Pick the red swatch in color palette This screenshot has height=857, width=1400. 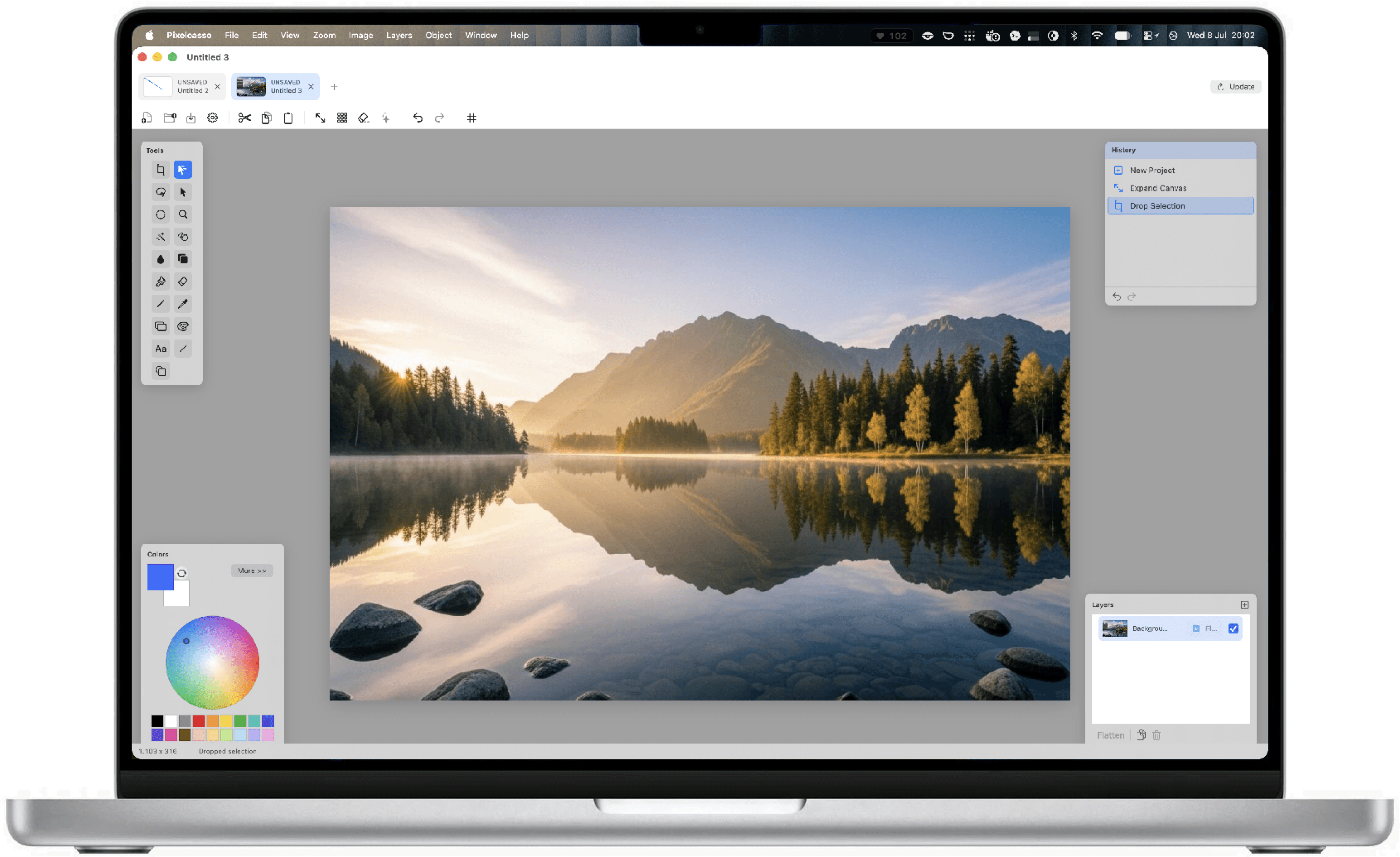(198, 721)
